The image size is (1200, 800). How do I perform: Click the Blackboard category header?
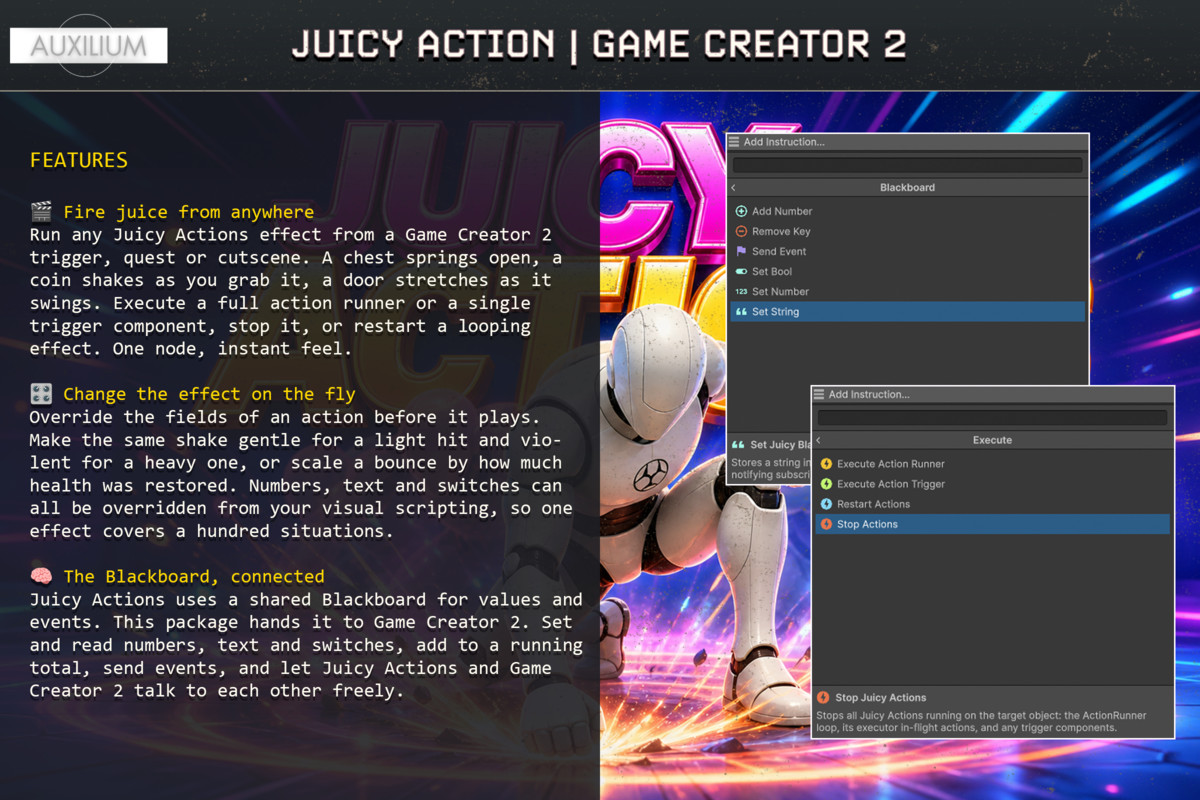pyautogui.click(x=907, y=187)
